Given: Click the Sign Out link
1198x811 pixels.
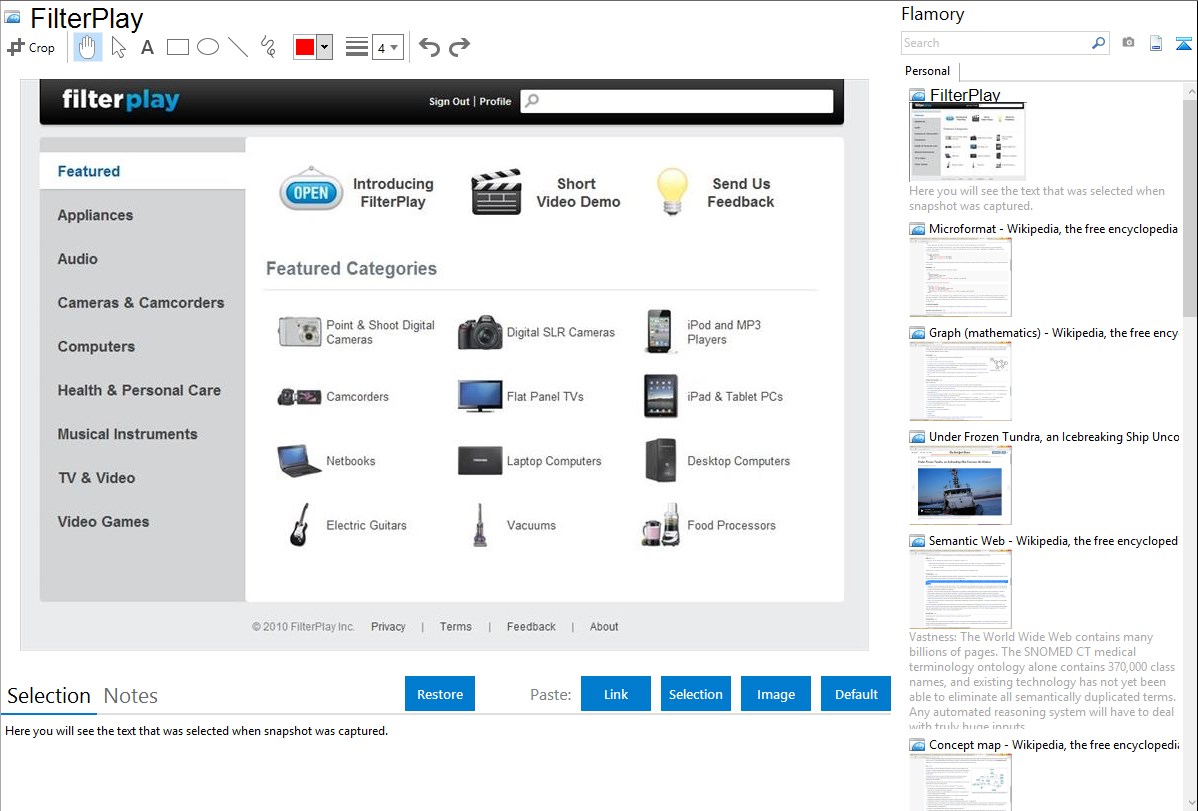Looking at the screenshot, I should pos(449,101).
